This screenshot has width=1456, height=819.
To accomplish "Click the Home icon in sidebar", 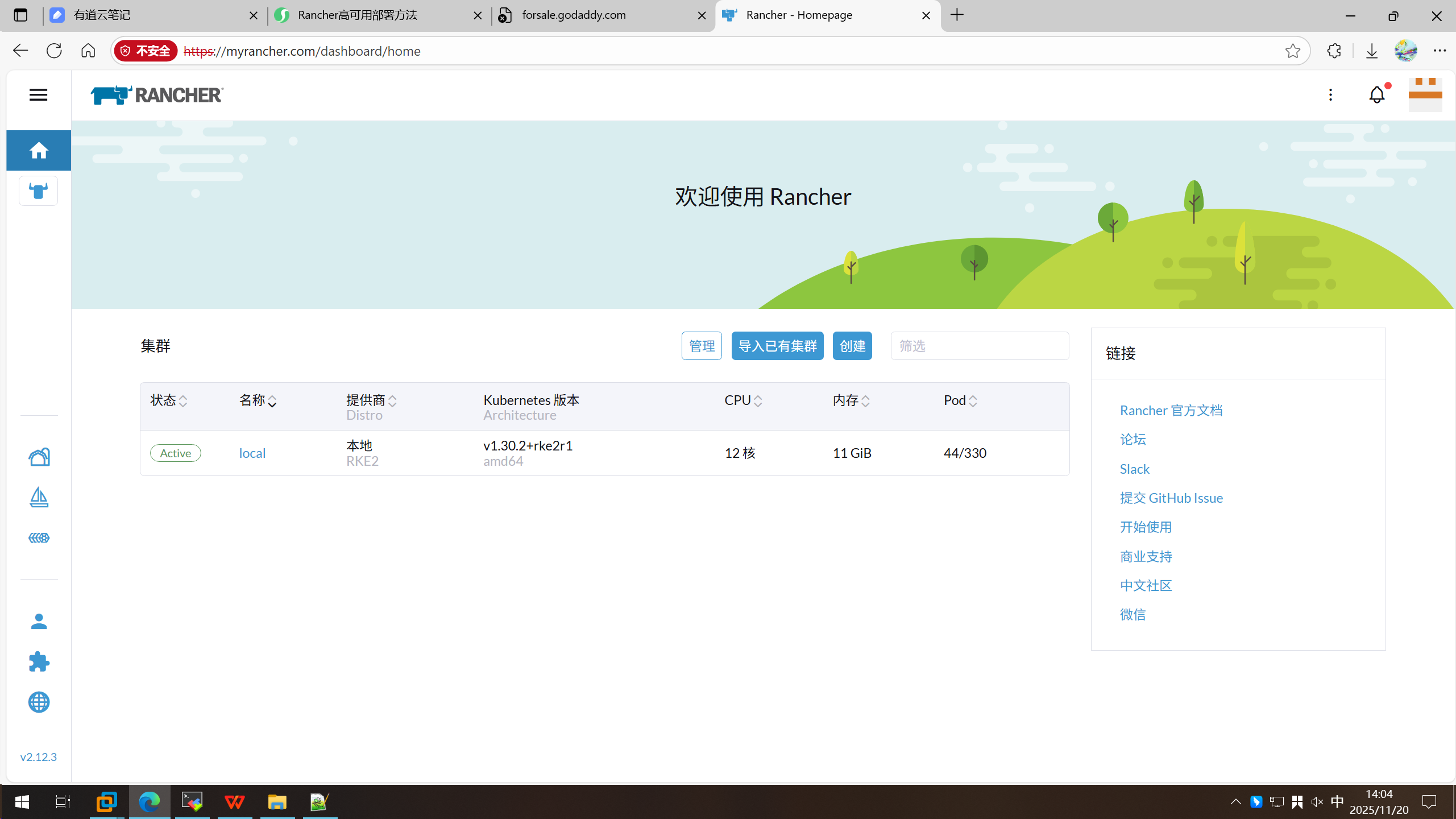I will (39, 151).
